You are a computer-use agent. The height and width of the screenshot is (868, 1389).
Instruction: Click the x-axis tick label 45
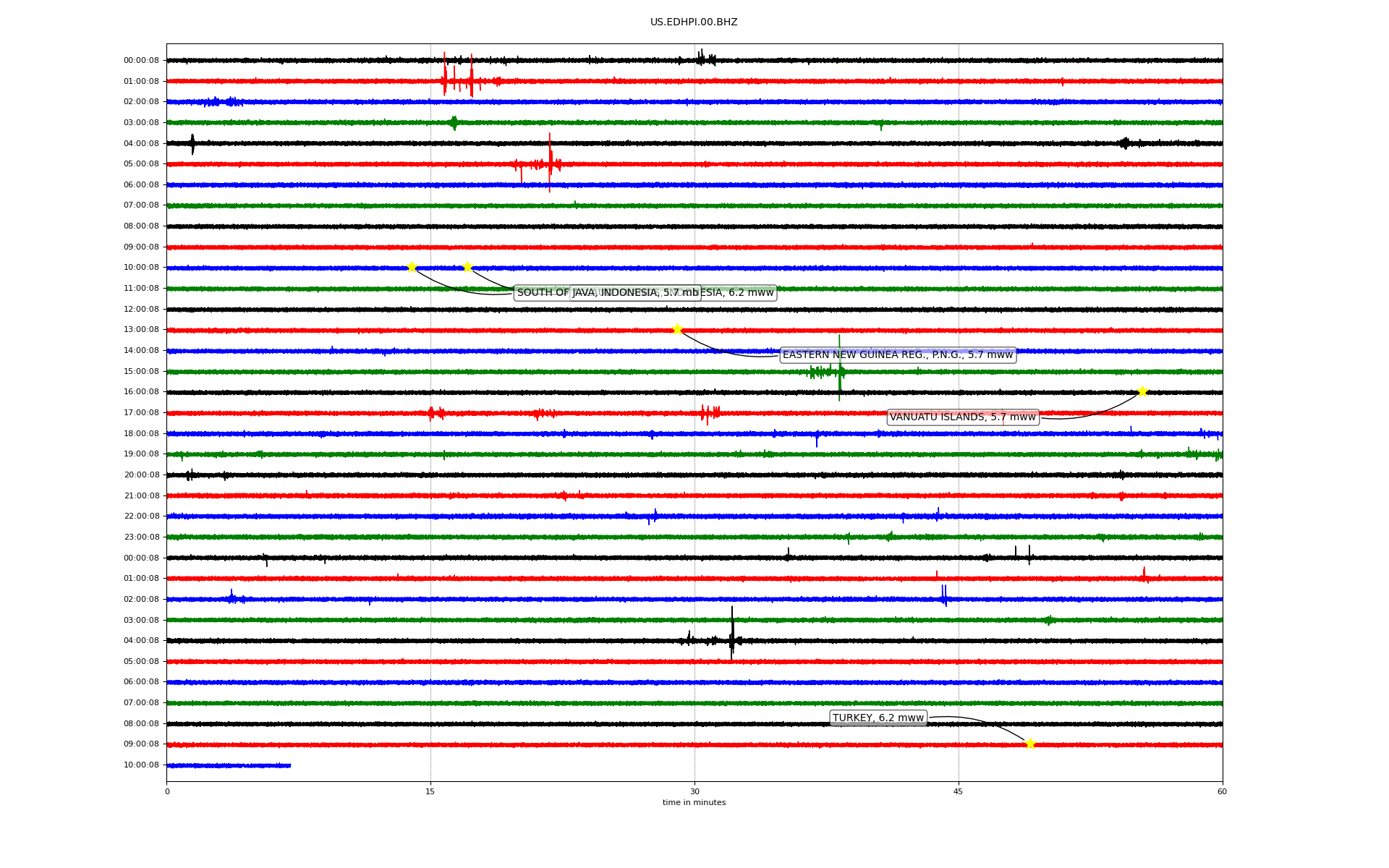959,791
